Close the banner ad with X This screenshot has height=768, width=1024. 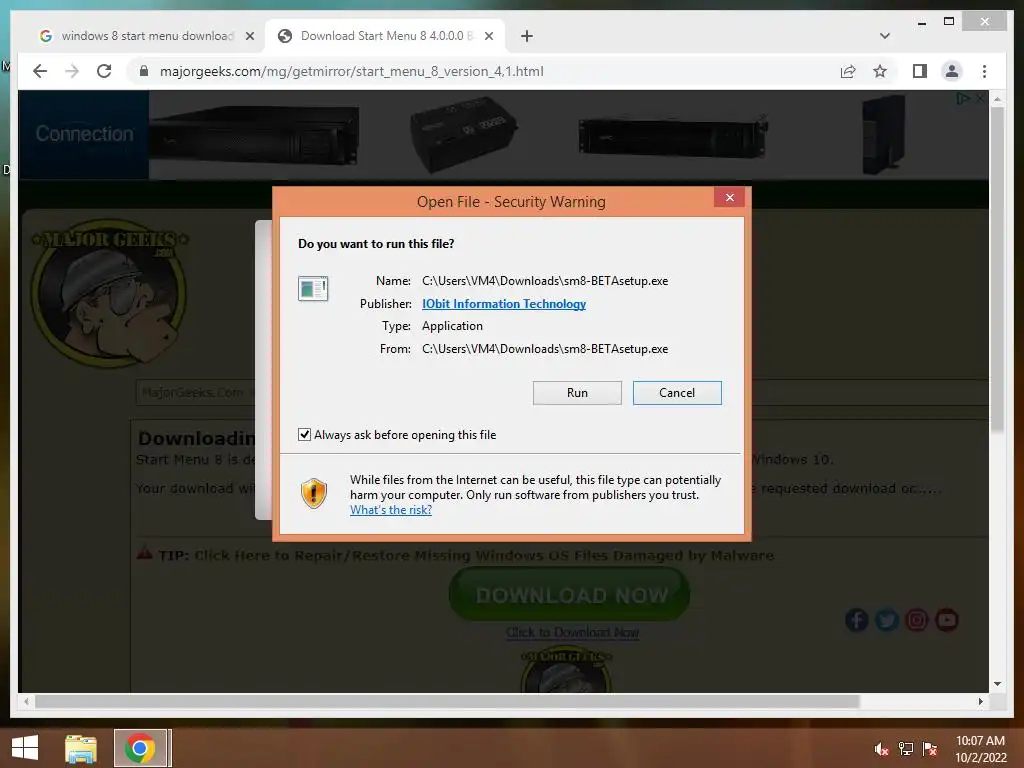click(x=980, y=99)
